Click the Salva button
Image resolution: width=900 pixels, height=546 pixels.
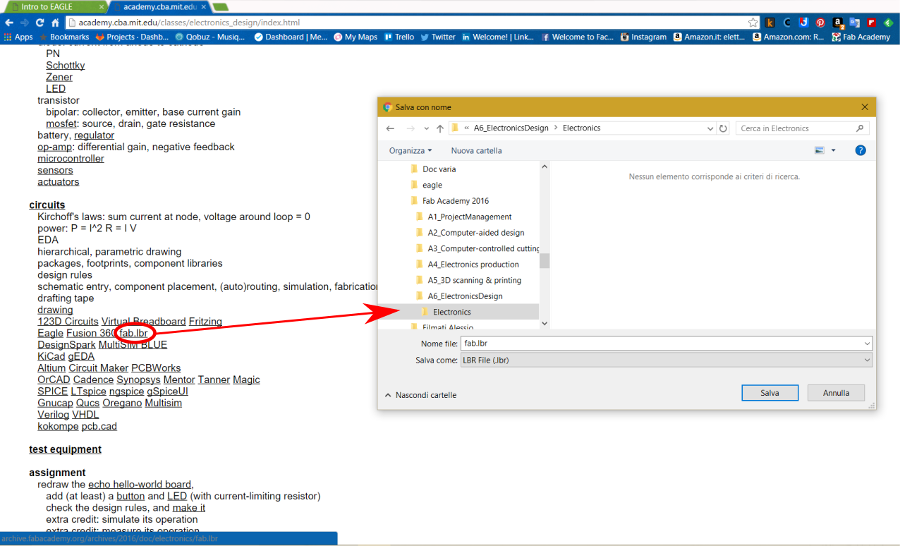click(x=770, y=393)
